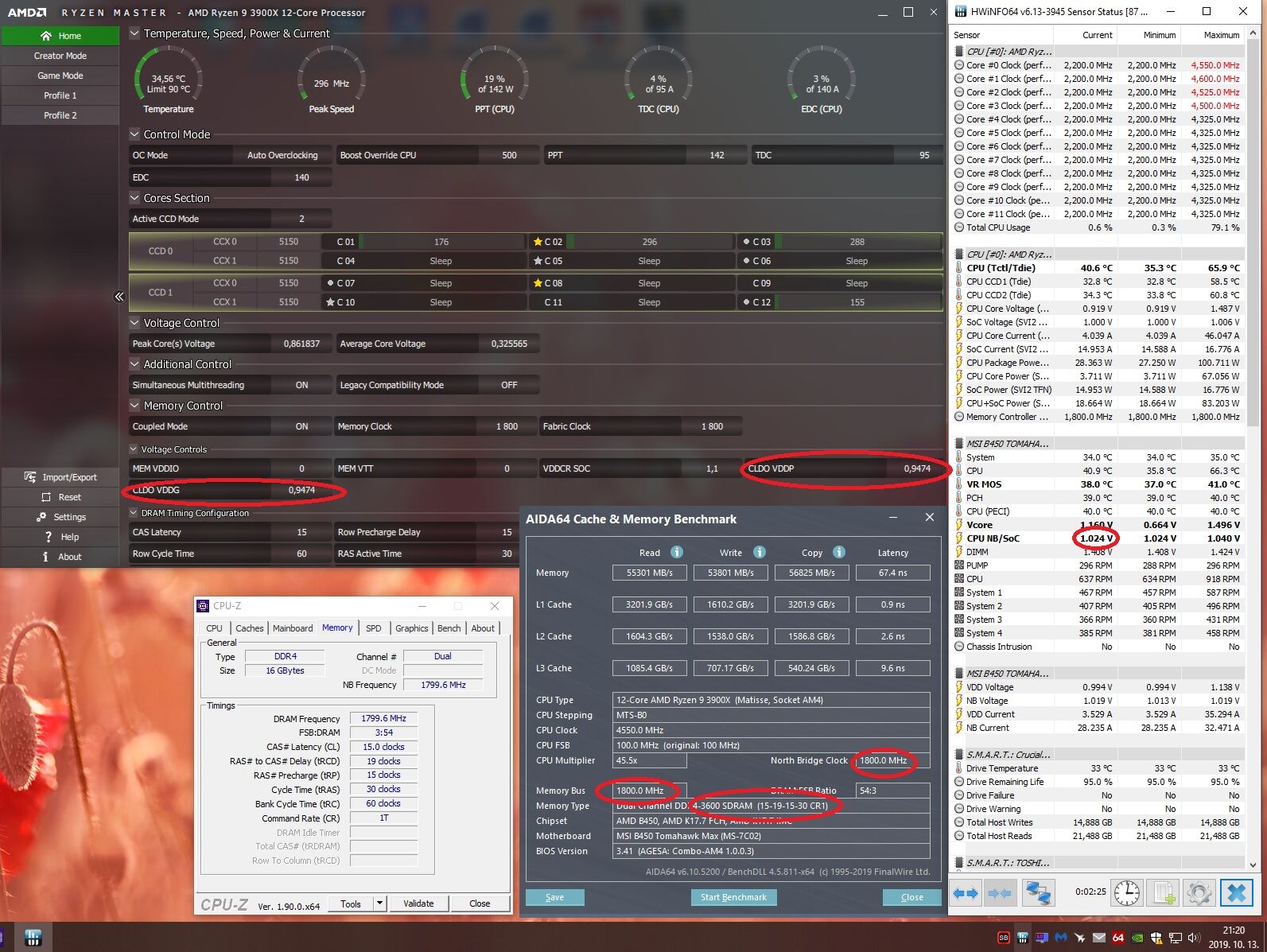The height and width of the screenshot is (952, 1267).
Task: Collapse Temperature, Speed, Power & Current section
Action: [134, 33]
